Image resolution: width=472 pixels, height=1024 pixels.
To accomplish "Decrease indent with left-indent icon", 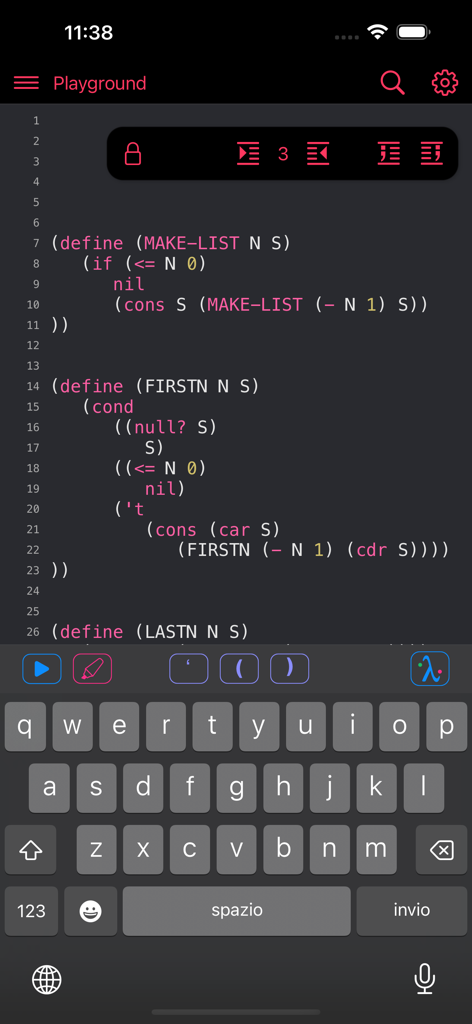I will point(318,153).
